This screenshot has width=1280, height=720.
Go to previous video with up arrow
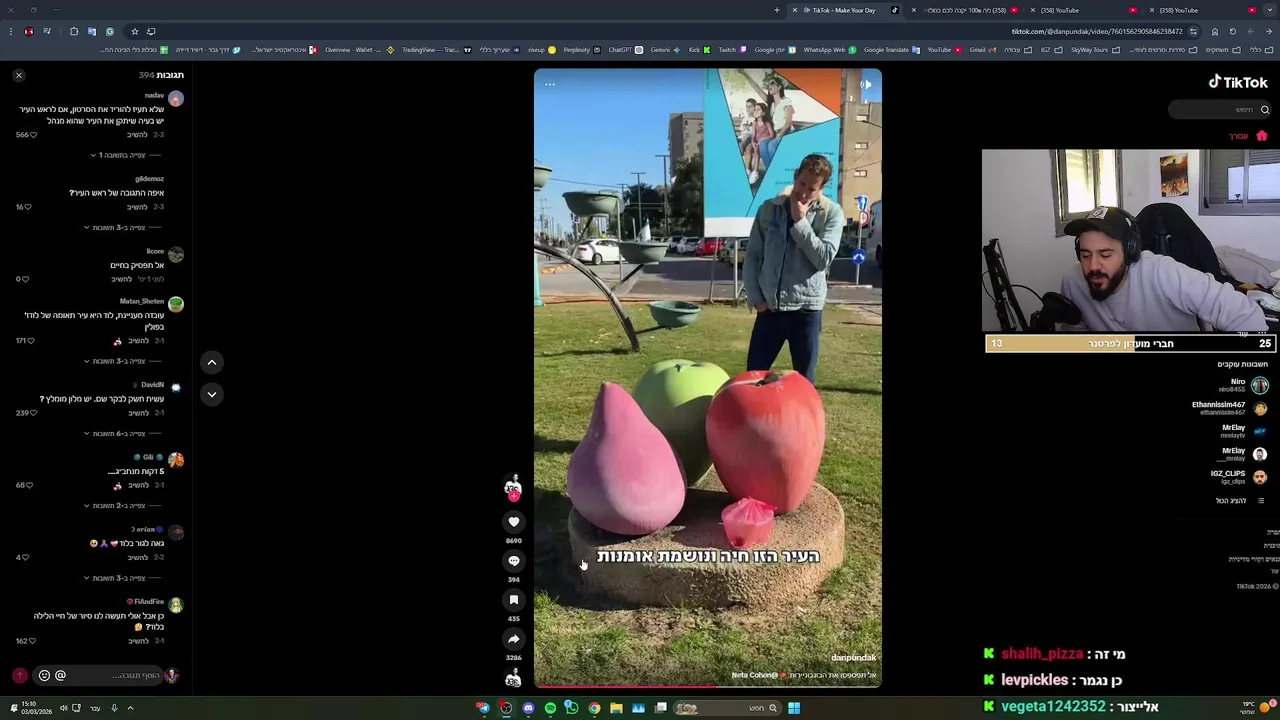pos(212,362)
